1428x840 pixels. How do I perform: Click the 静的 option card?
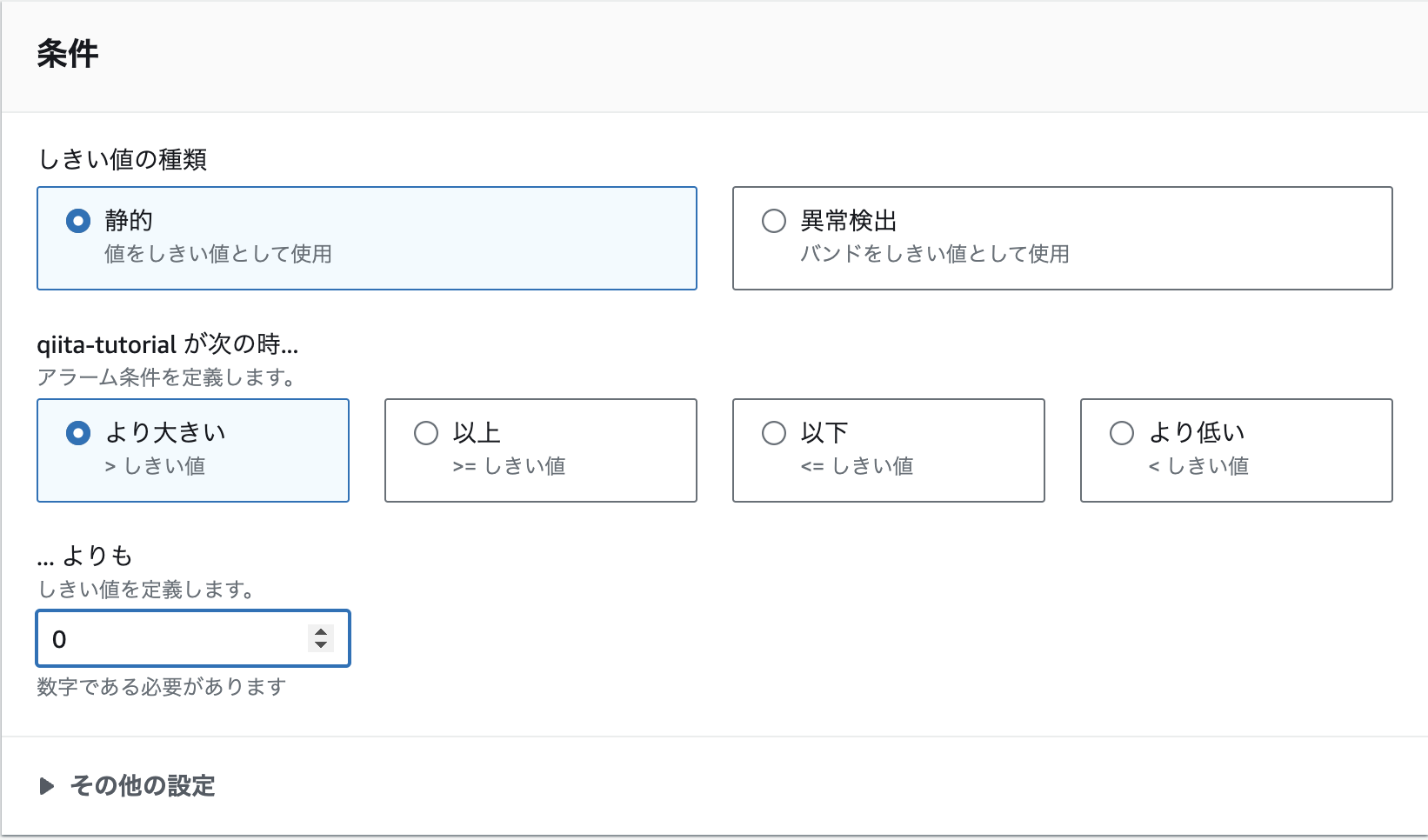tap(366, 237)
